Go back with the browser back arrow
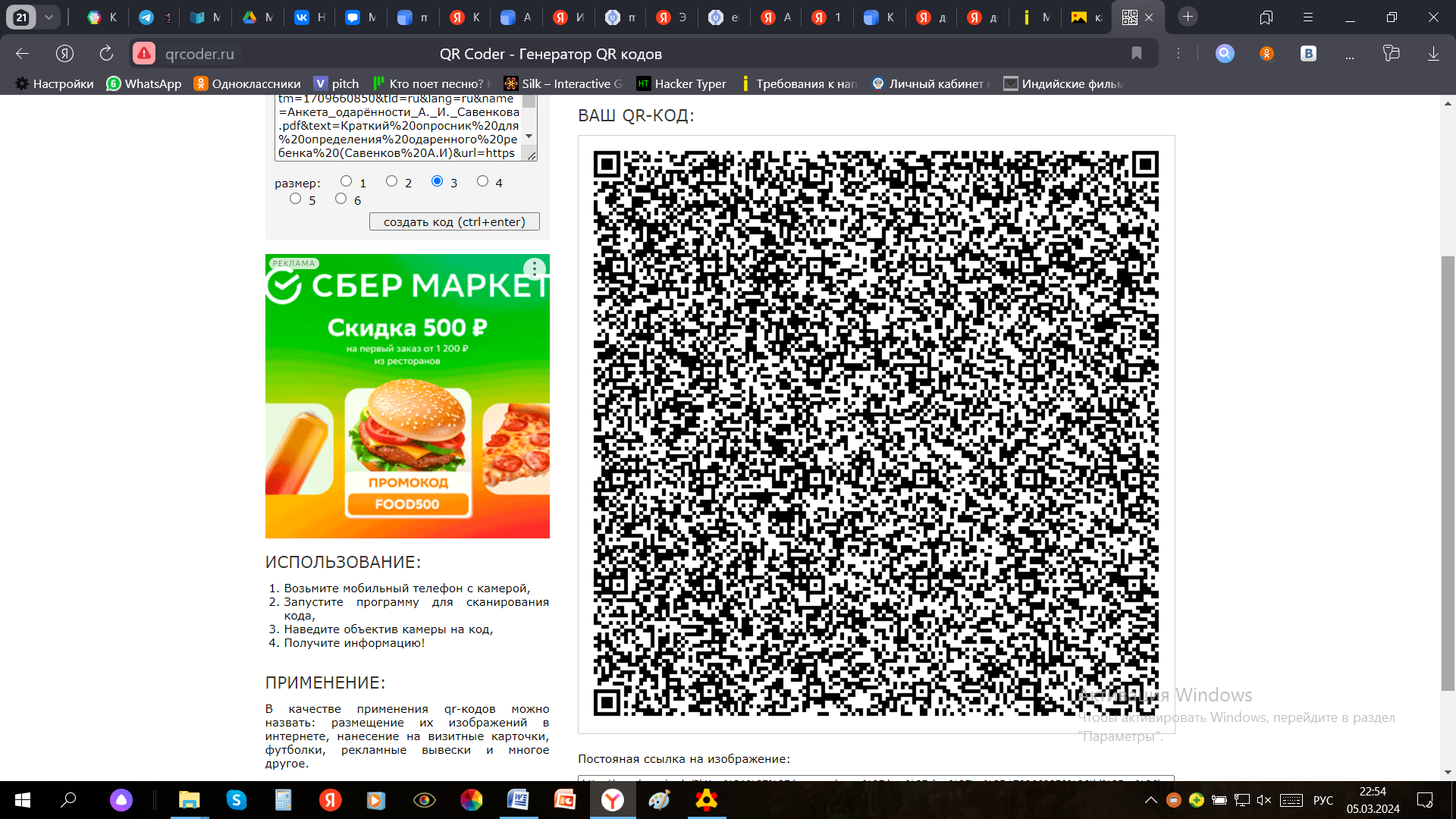This screenshot has height=819, width=1456. point(22,53)
